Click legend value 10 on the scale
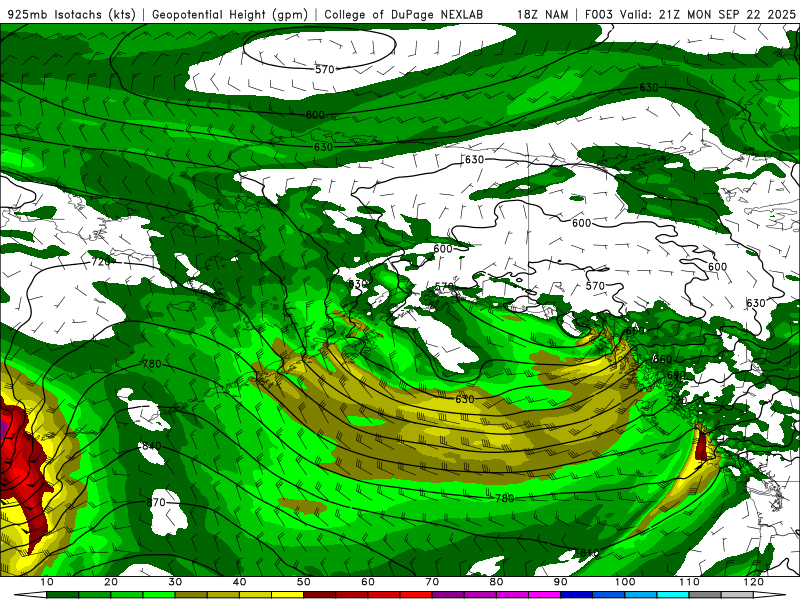Screen dimensions: 800x600 click(x=46, y=582)
